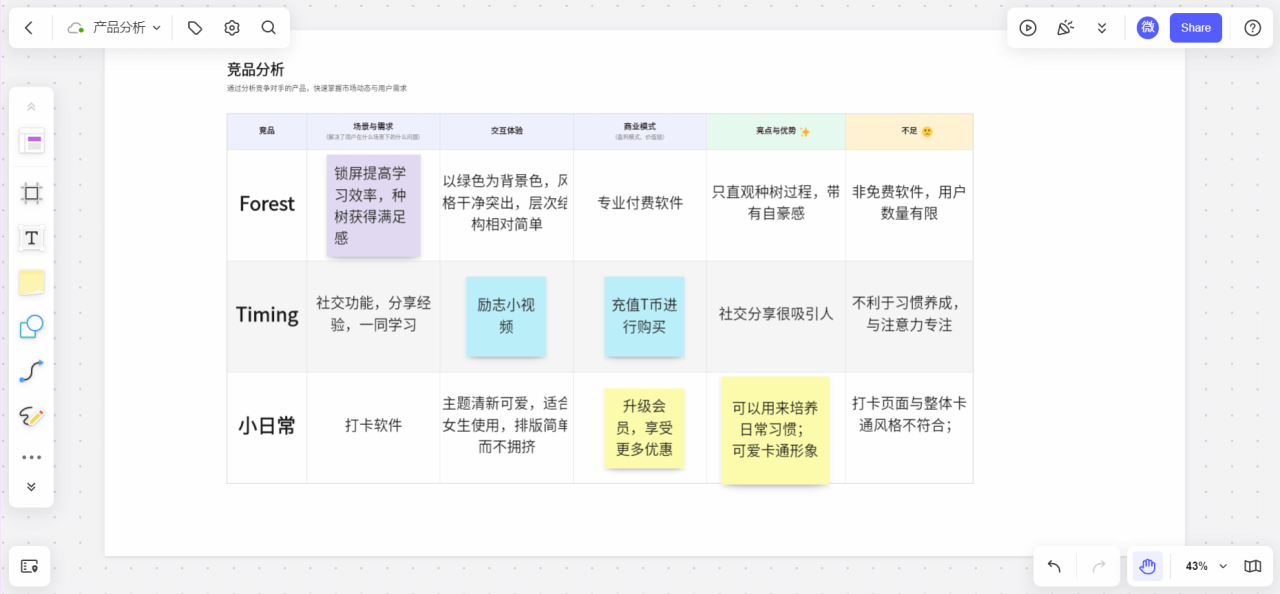Screen dimensions: 1280x594
Task: Select the Timing row label
Action: tap(267, 315)
